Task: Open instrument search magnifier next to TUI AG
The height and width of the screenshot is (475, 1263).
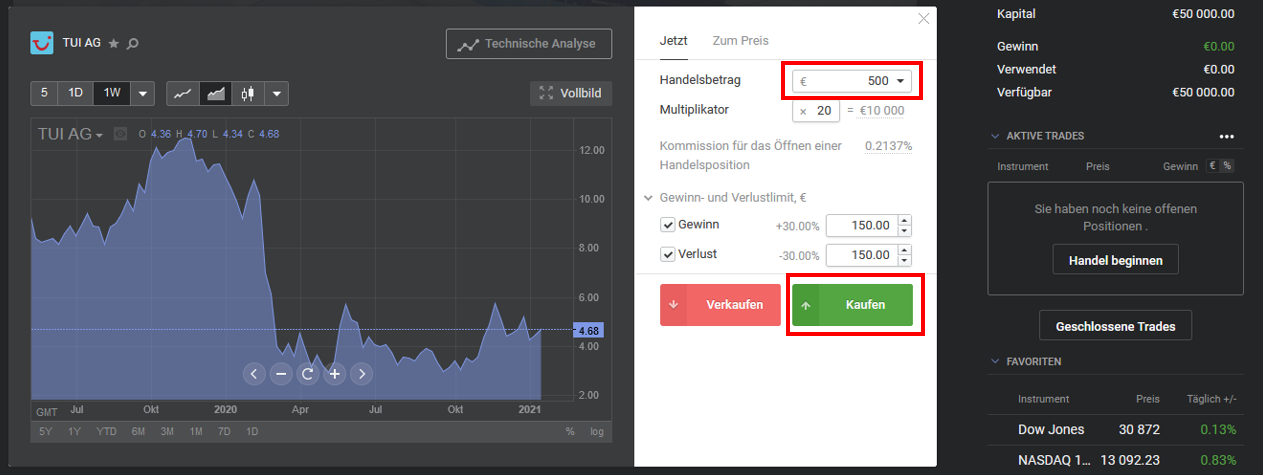Action: [132, 44]
